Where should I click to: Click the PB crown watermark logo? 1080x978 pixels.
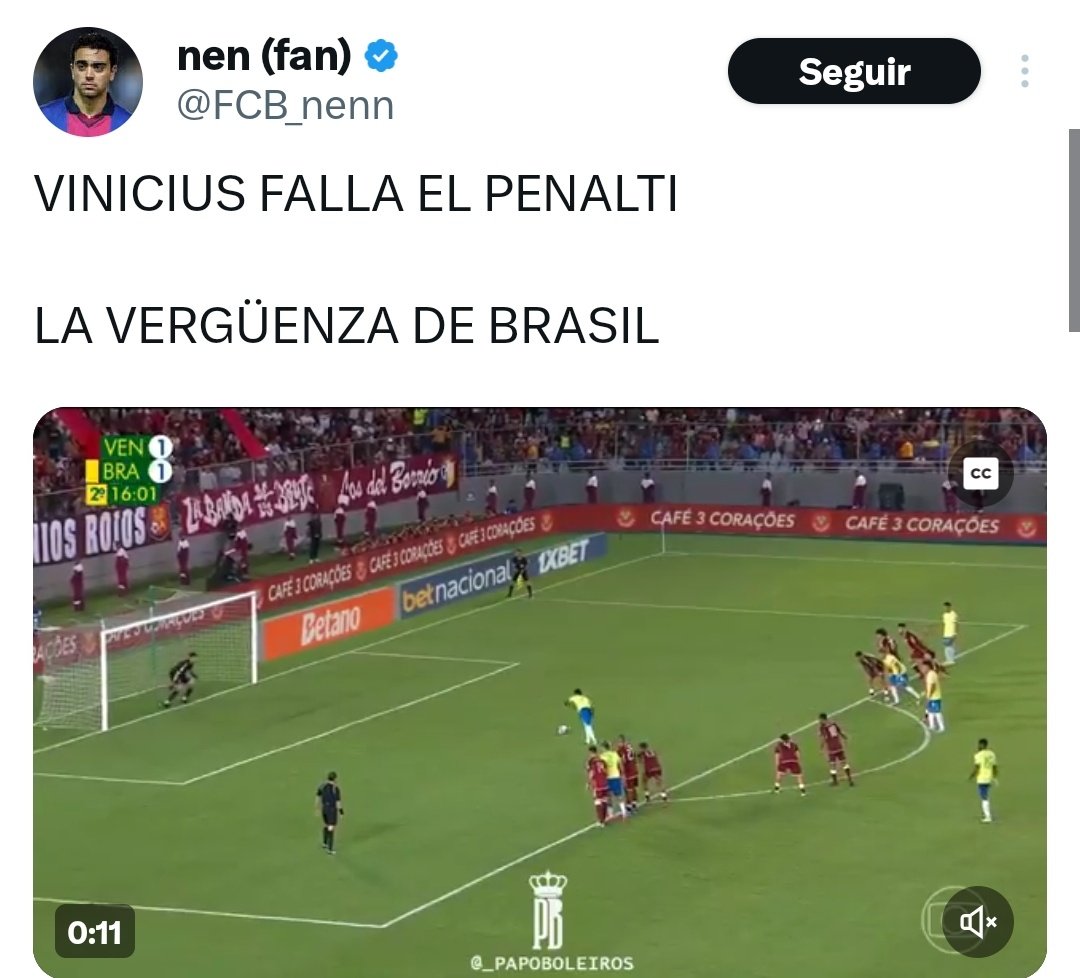point(548,910)
